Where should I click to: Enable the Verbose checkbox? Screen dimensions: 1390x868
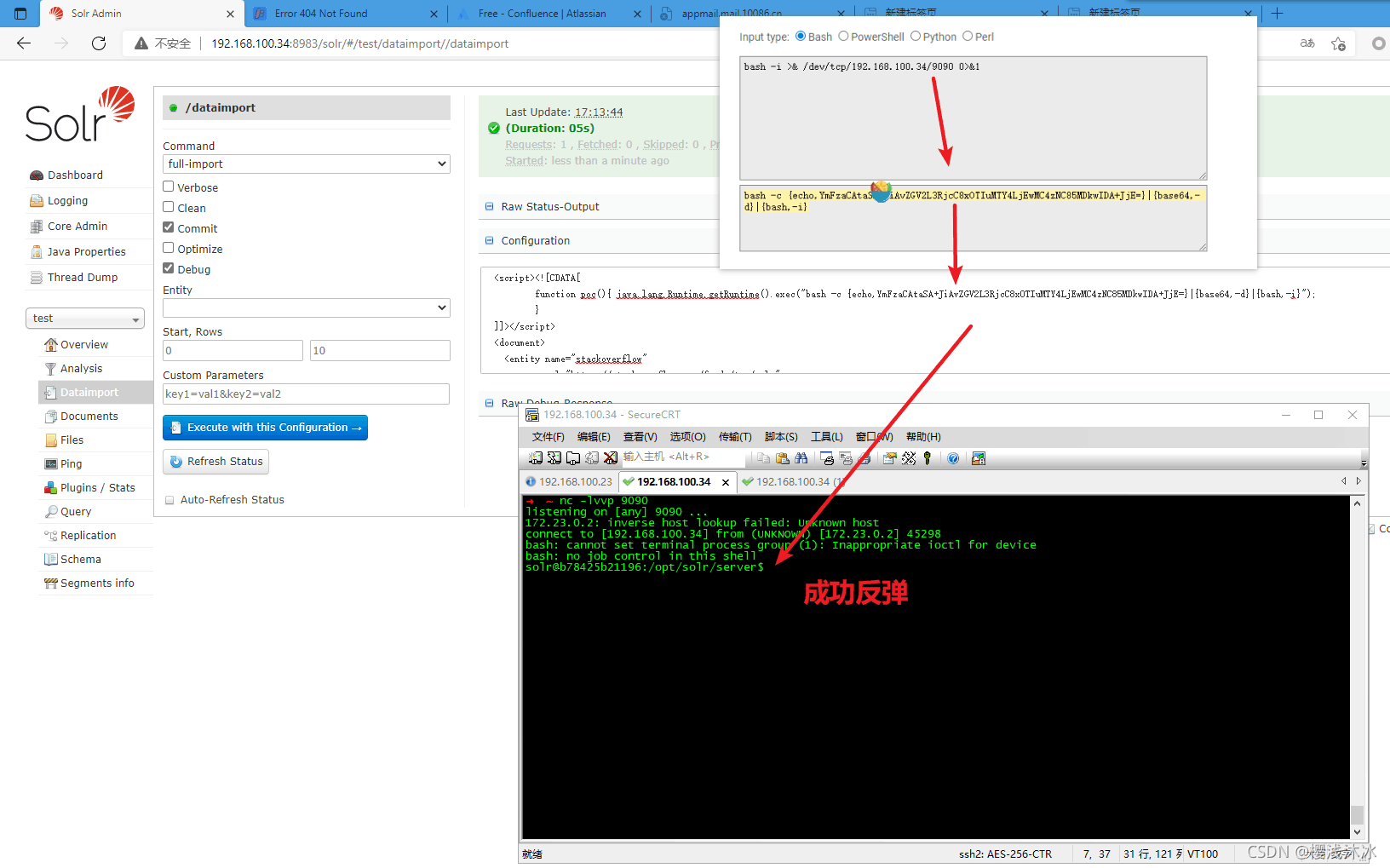[x=169, y=187]
